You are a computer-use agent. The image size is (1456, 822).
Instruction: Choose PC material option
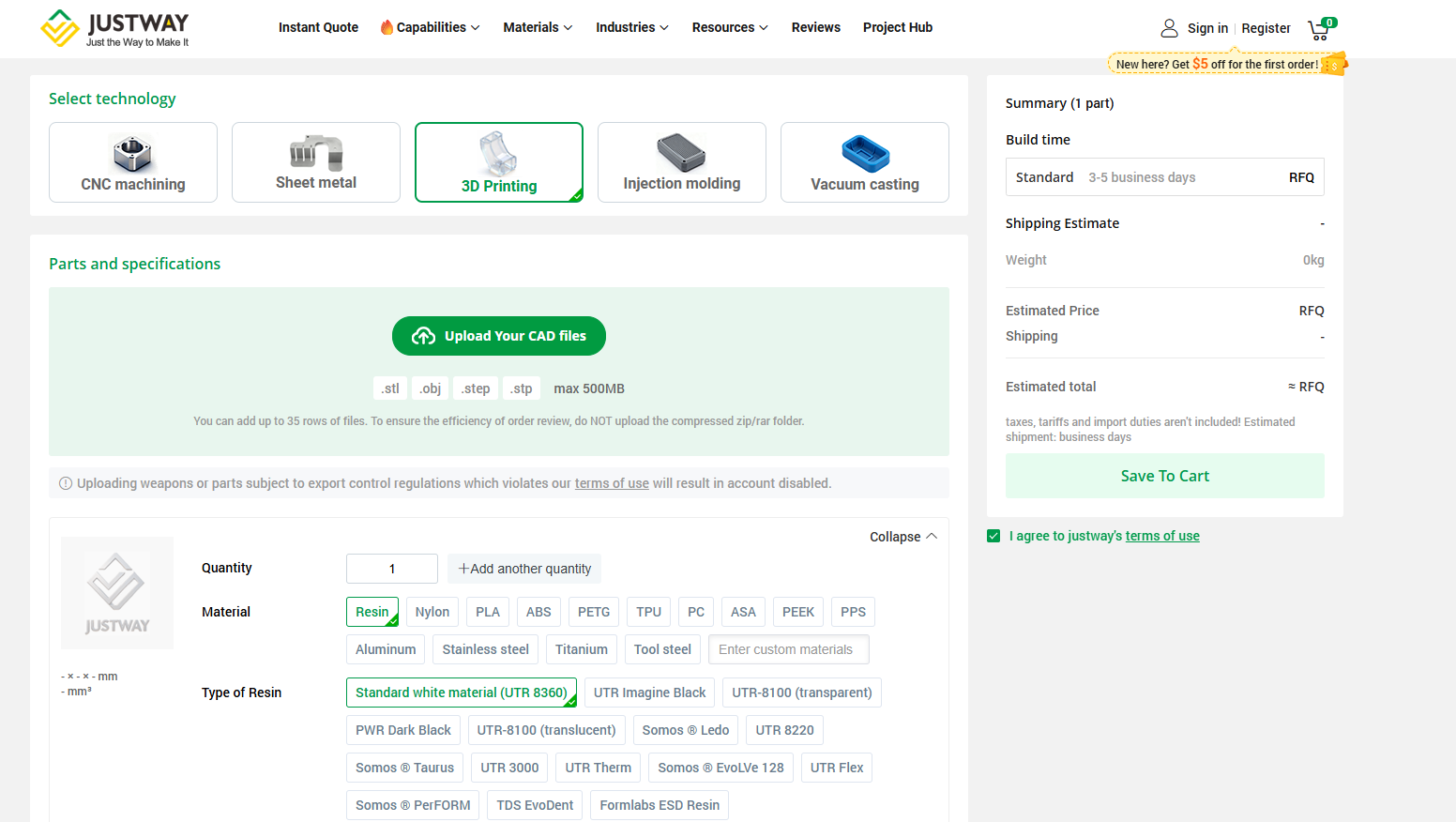click(x=696, y=612)
